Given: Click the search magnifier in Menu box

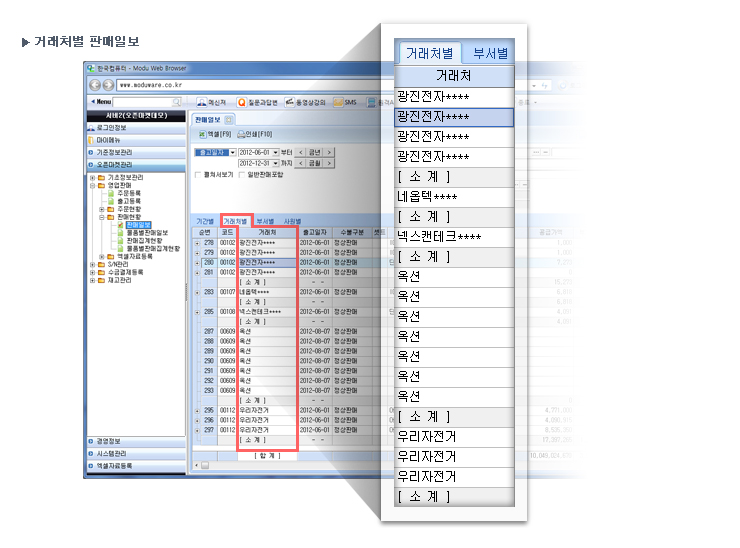Looking at the screenshot, I should [177, 102].
